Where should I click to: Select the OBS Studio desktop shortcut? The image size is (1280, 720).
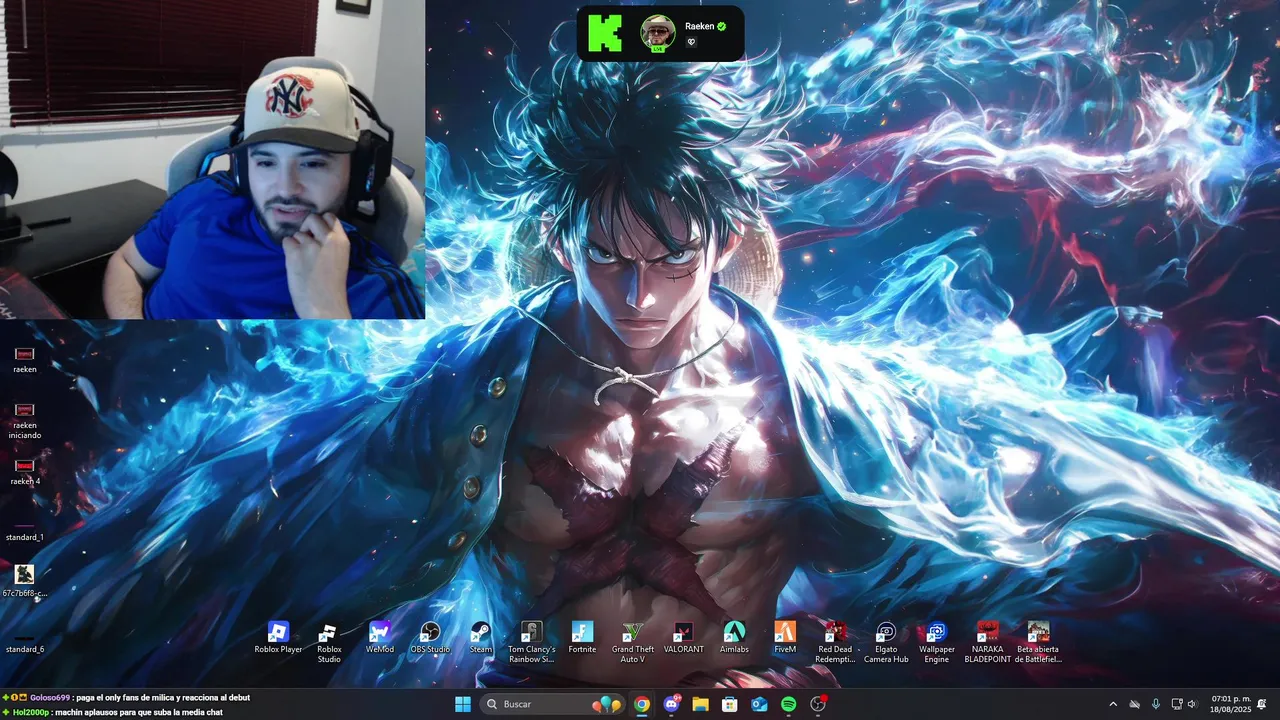430,637
